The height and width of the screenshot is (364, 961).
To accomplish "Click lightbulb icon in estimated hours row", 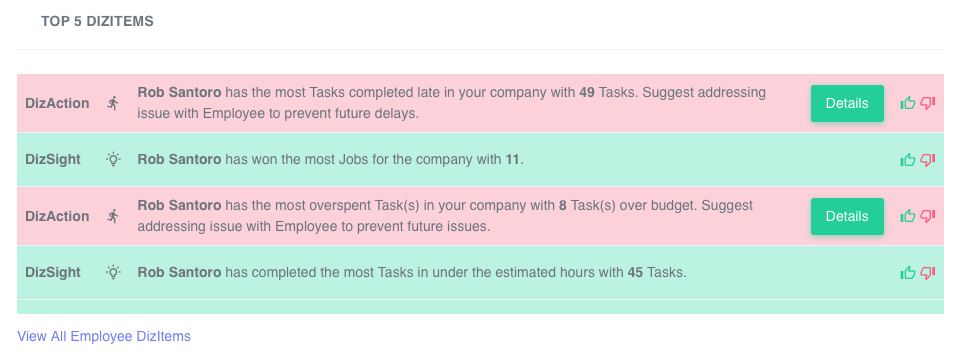I will coord(113,272).
